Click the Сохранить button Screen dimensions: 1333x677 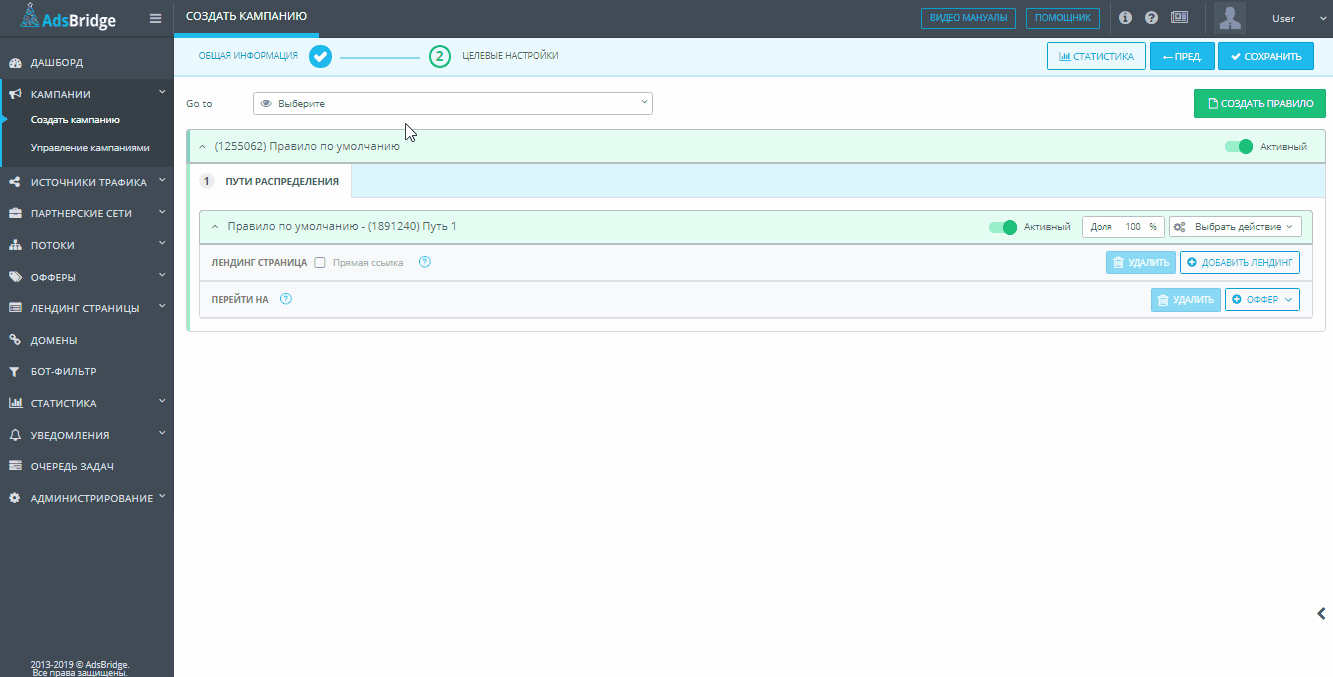[x=1265, y=56]
